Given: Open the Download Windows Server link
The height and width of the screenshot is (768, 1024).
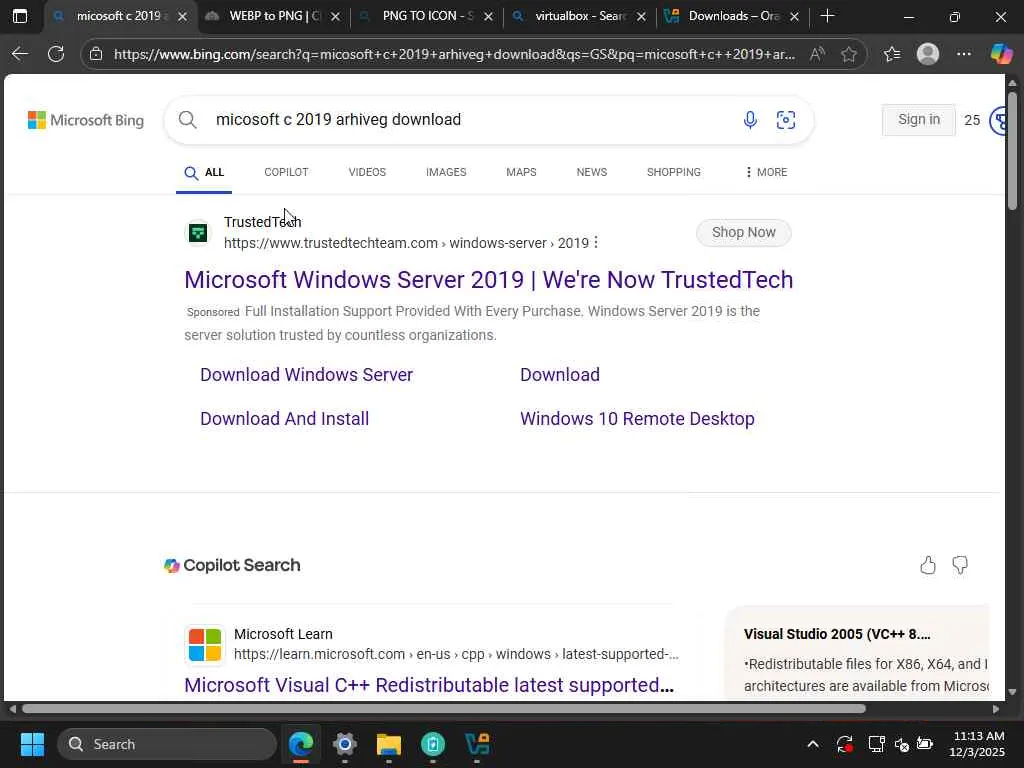Looking at the screenshot, I should coord(306,375).
